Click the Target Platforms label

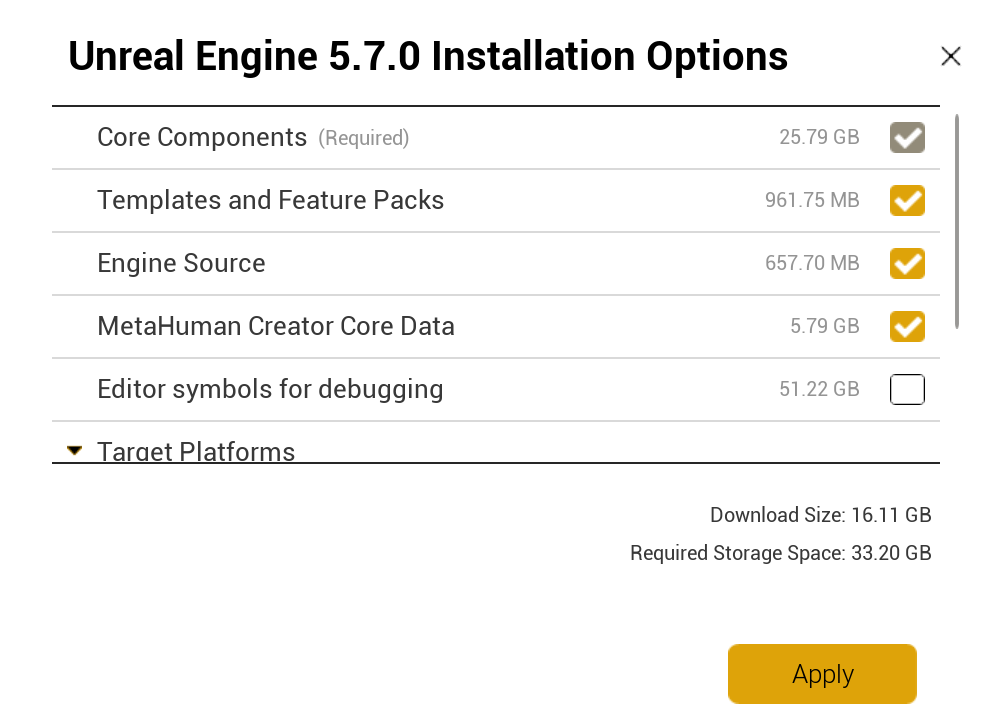point(196,451)
